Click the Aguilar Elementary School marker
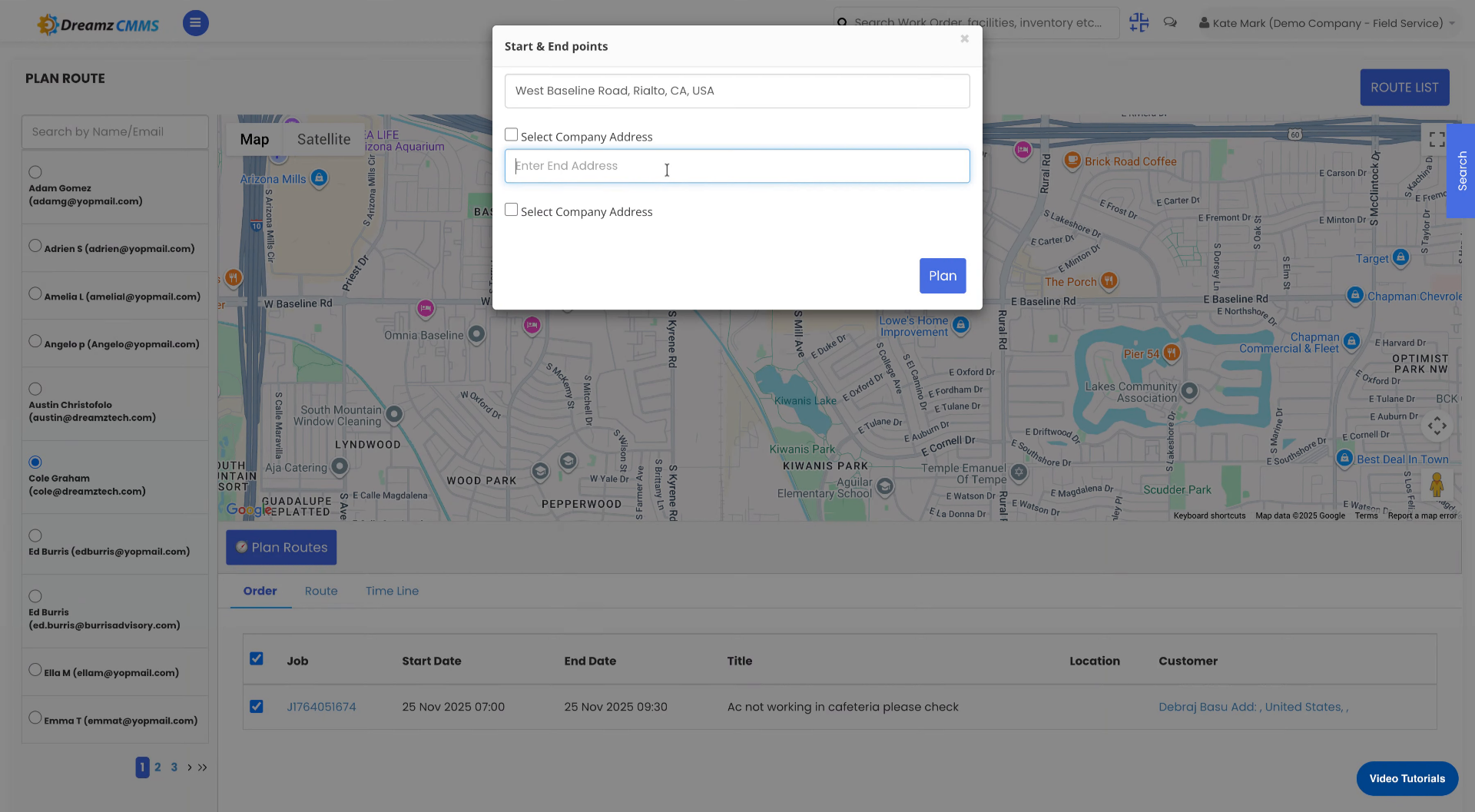The height and width of the screenshot is (812, 1475). pyautogui.click(x=885, y=486)
